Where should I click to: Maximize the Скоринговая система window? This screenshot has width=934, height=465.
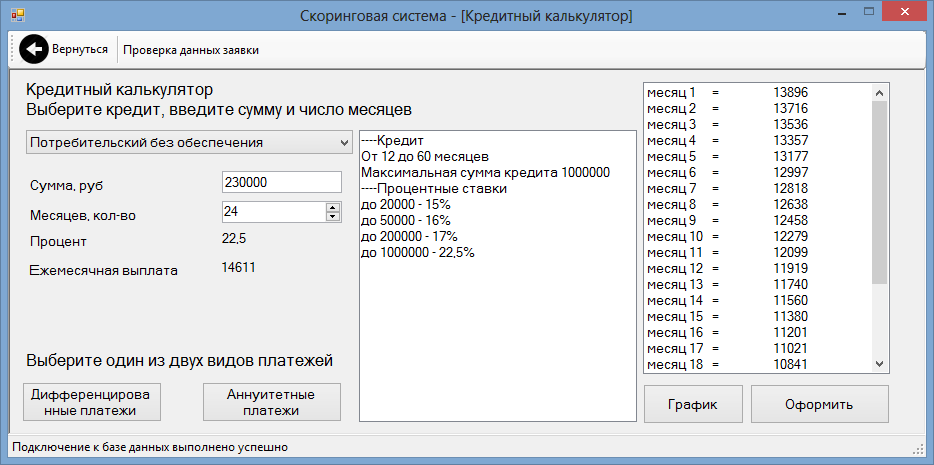(x=868, y=11)
